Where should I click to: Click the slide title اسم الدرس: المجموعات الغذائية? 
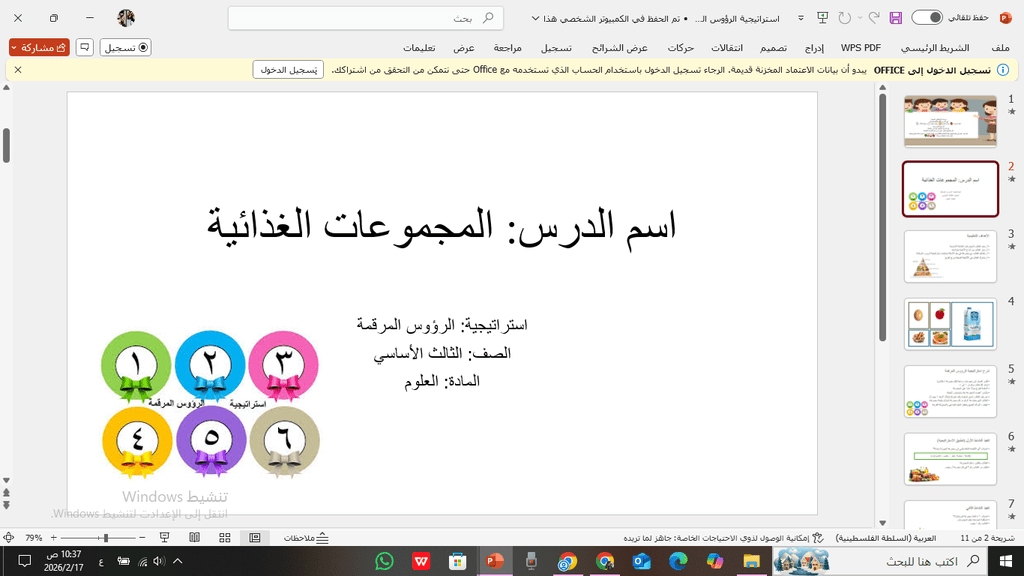tap(441, 226)
